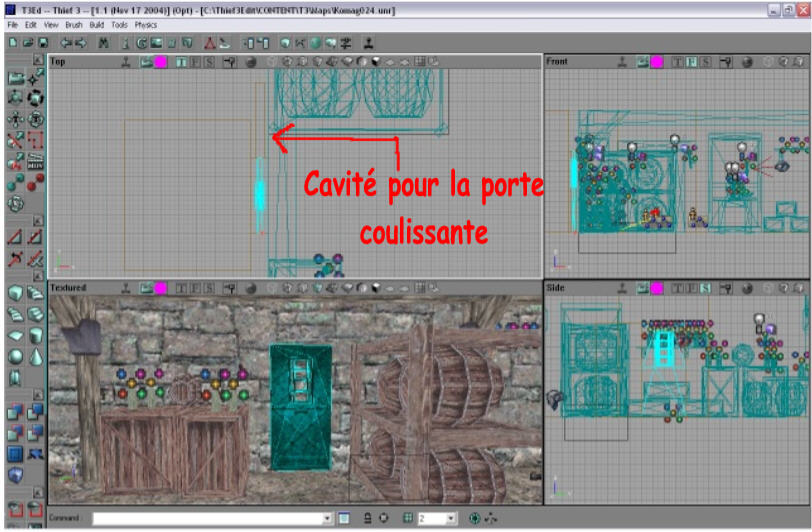
Task: Click the Save map floppy icon
Action: pos(43,43)
